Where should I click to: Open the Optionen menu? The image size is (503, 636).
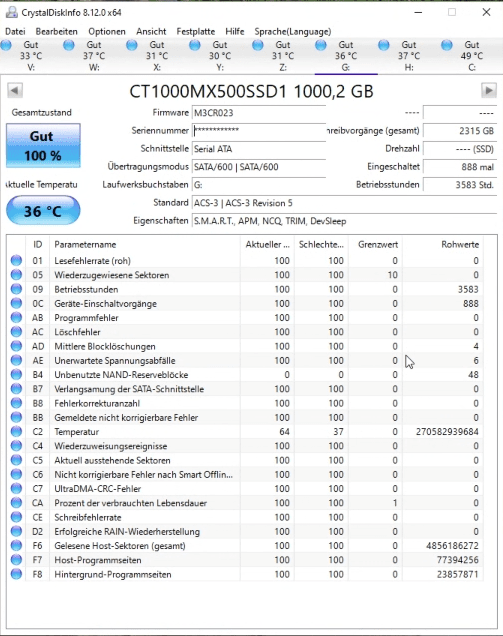107,31
